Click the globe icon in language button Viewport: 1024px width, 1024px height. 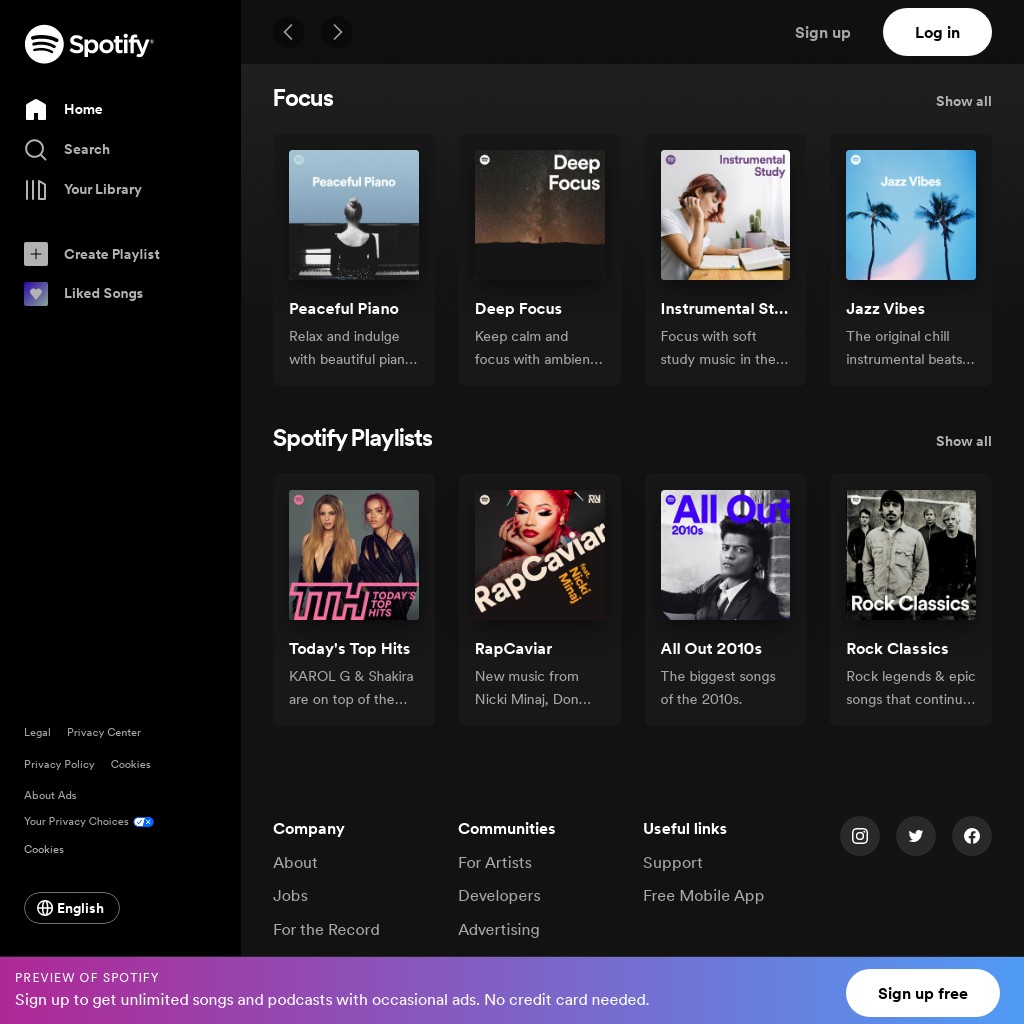click(x=45, y=908)
